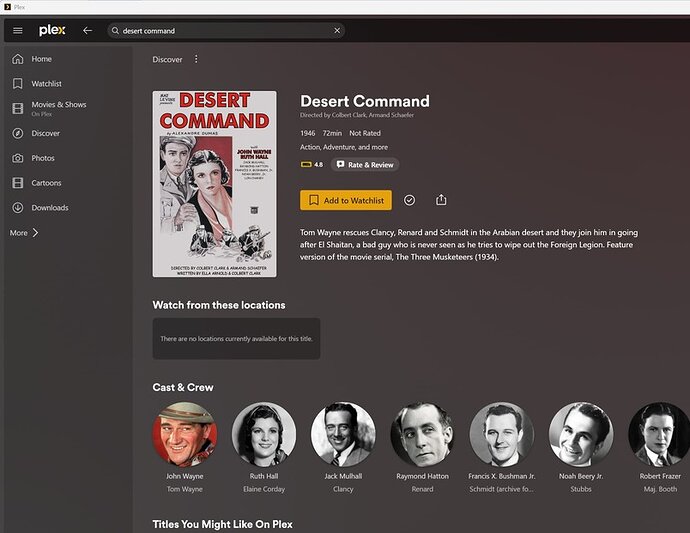This screenshot has height=533, width=690.
Task: Click the Watchlist bookmark icon in sidebar
Action: [x=18, y=84]
